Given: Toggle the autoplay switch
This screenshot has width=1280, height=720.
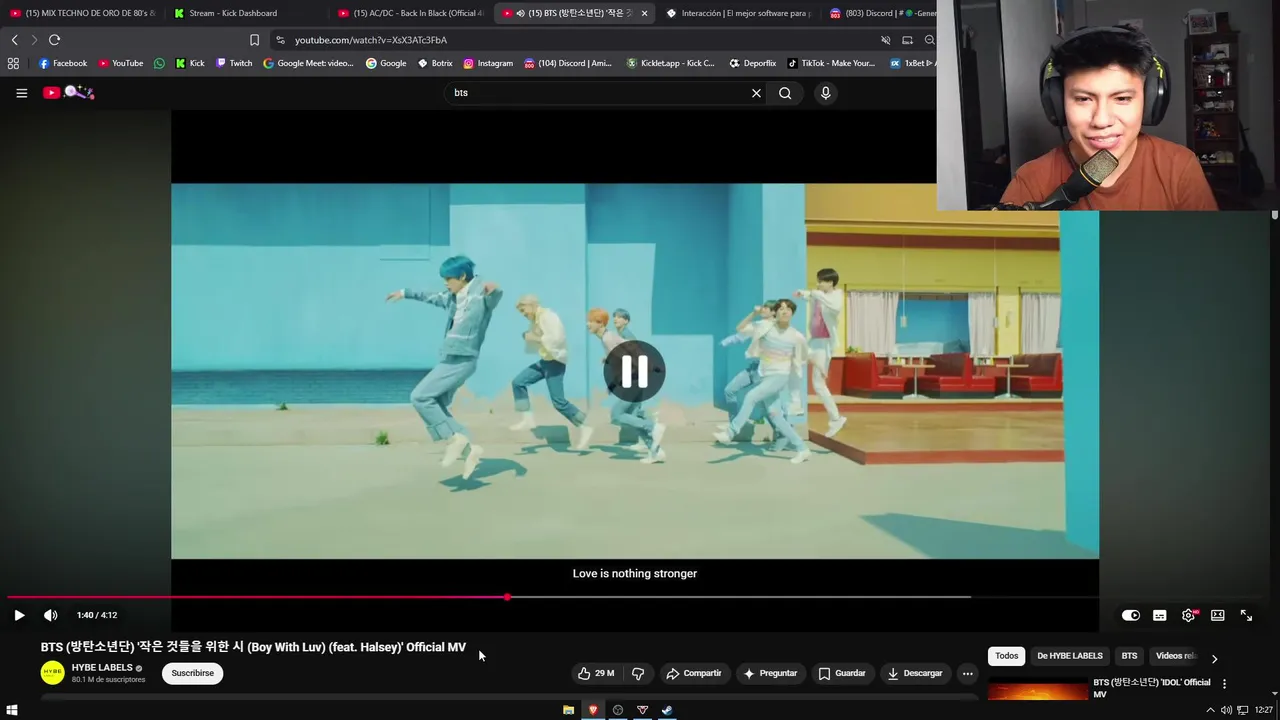Looking at the screenshot, I should 1130,615.
